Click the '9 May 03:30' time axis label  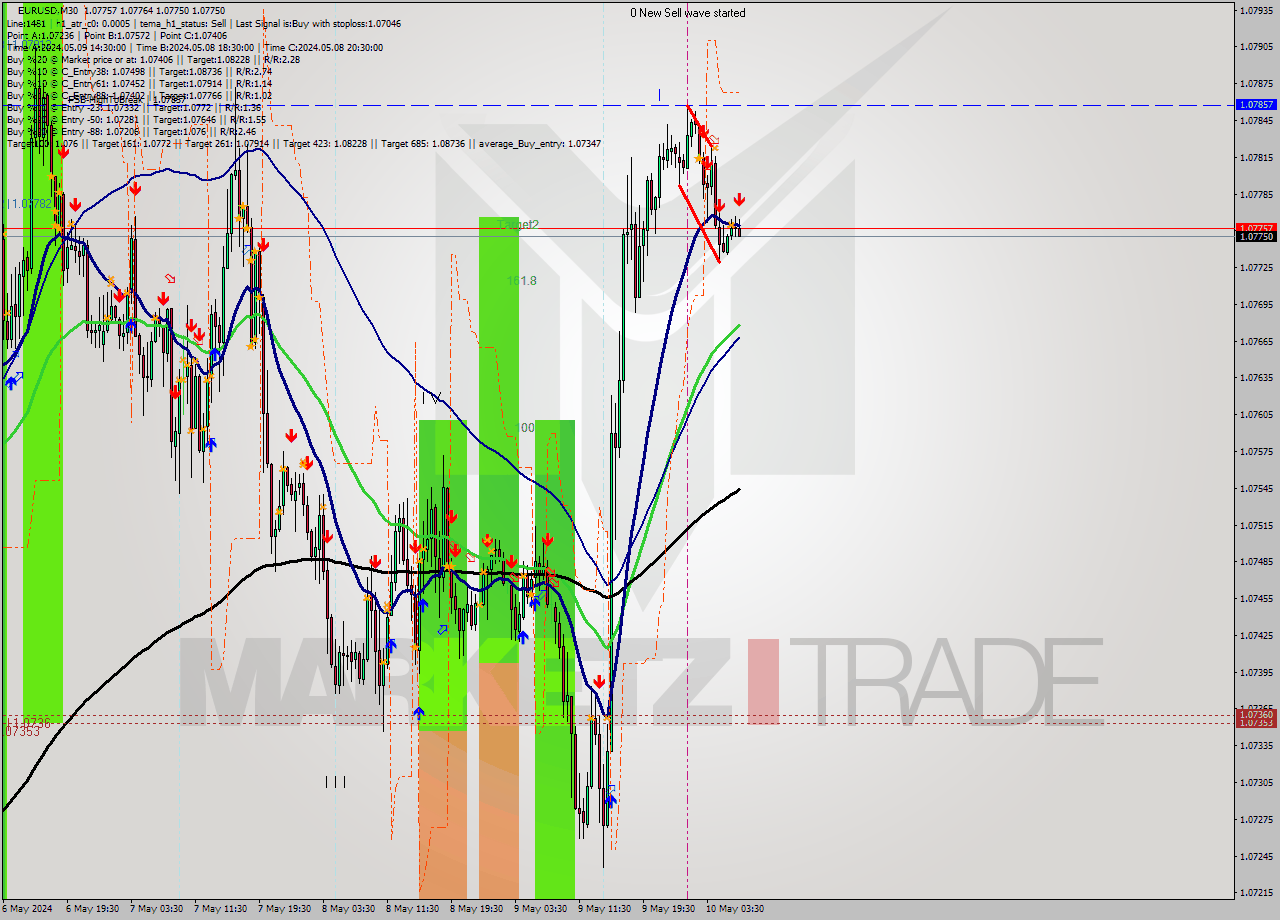click(x=541, y=909)
